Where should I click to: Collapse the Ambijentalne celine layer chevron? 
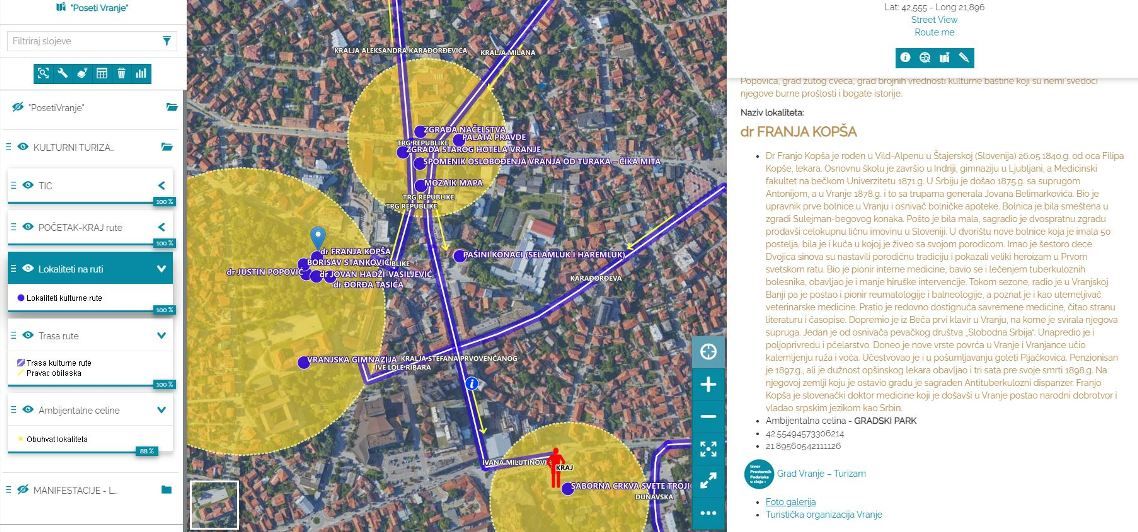point(161,409)
